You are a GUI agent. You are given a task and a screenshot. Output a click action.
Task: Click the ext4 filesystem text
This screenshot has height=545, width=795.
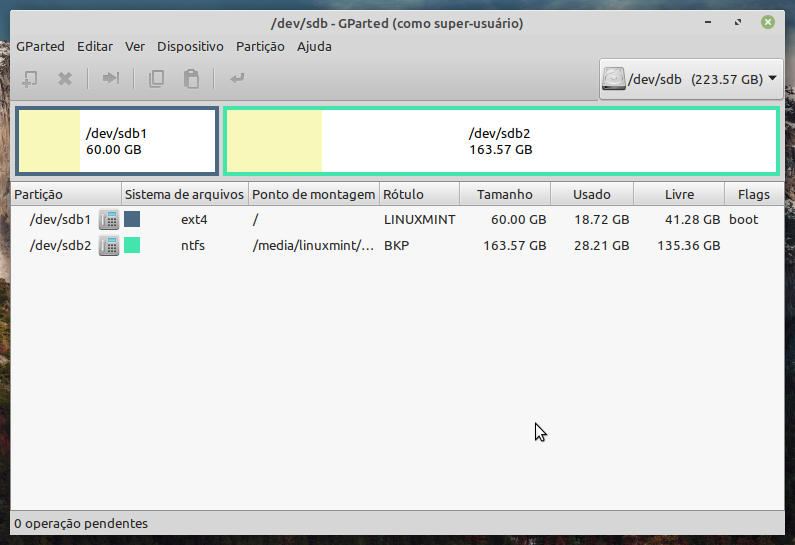click(194, 220)
